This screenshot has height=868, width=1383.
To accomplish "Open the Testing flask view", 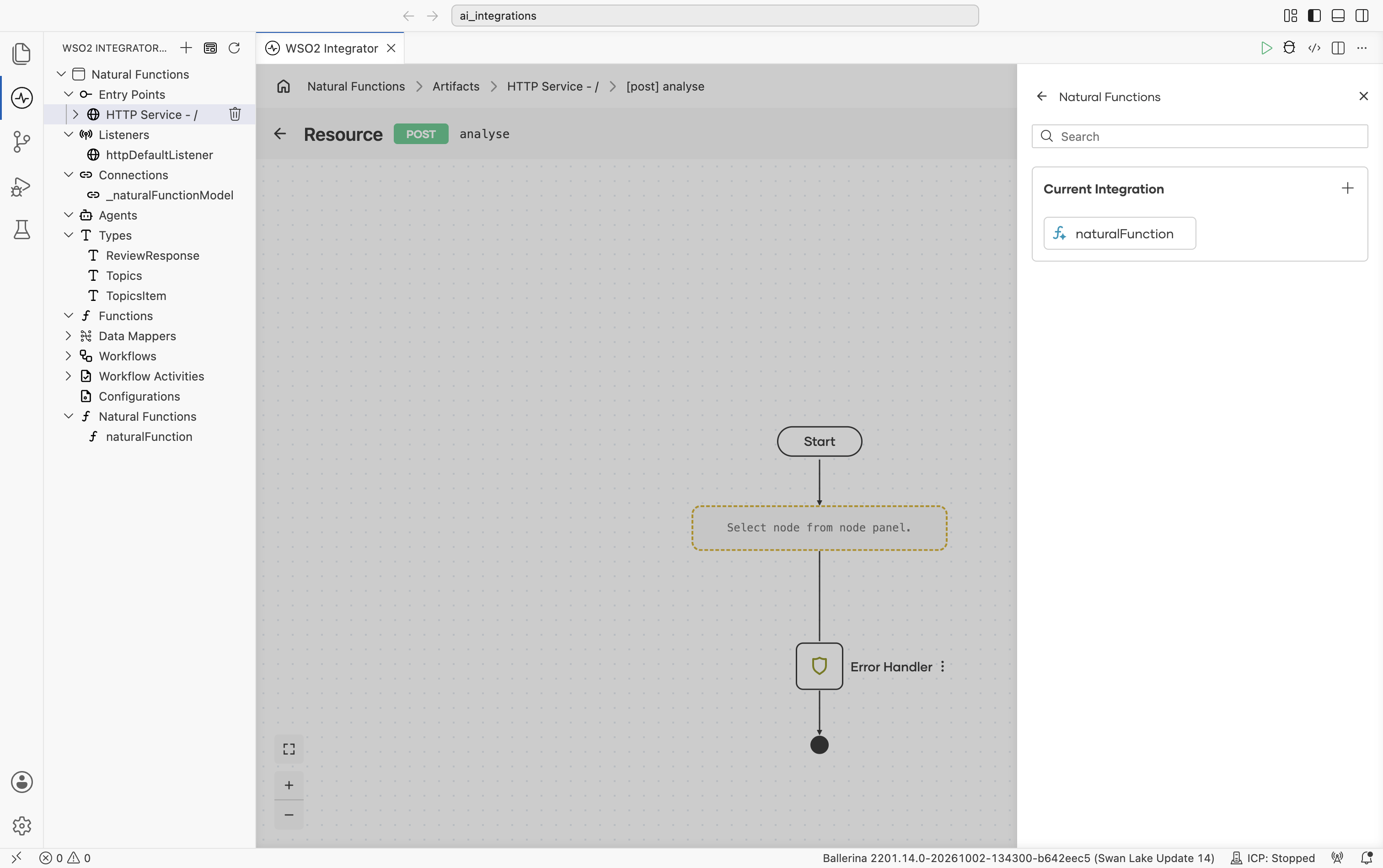I will click(22, 230).
